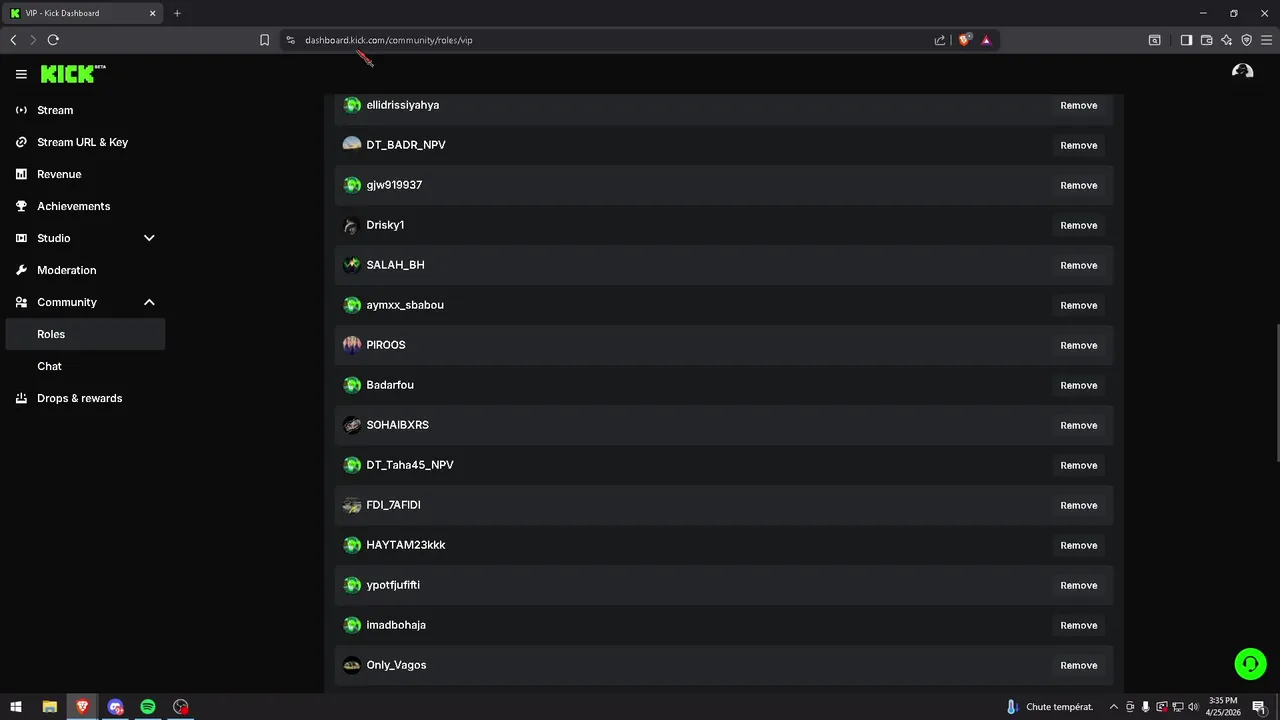Select Chat under Community
Viewport: 1280px width, 720px height.
pyautogui.click(x=50, y=366)
